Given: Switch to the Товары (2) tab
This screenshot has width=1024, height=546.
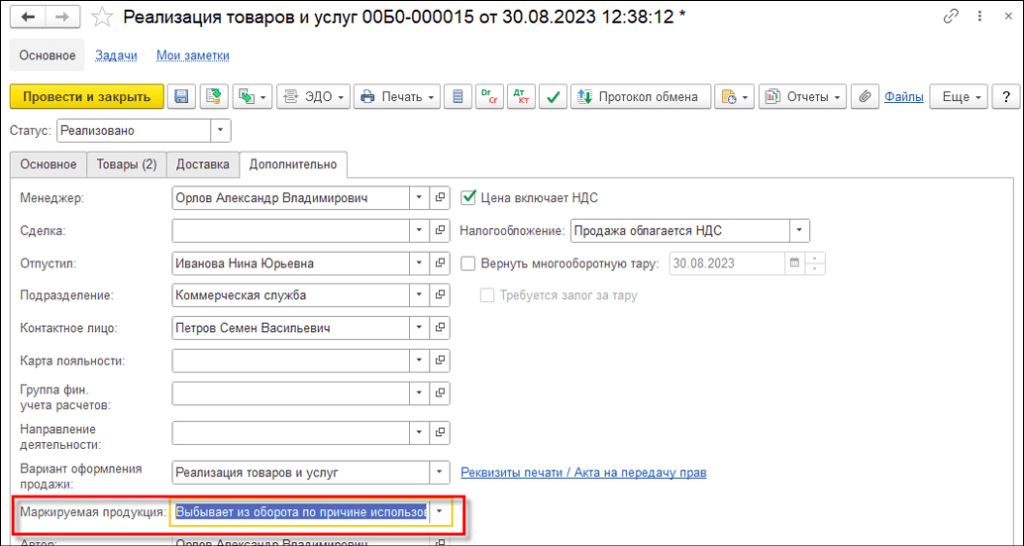Looking at the screenshot, I should pos(127,164).
